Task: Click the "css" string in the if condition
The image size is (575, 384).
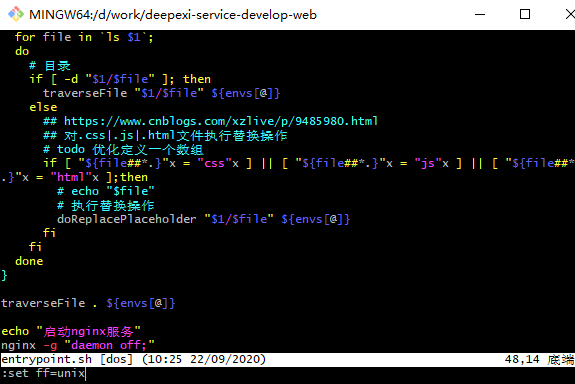Action: [x=215, y=164]
